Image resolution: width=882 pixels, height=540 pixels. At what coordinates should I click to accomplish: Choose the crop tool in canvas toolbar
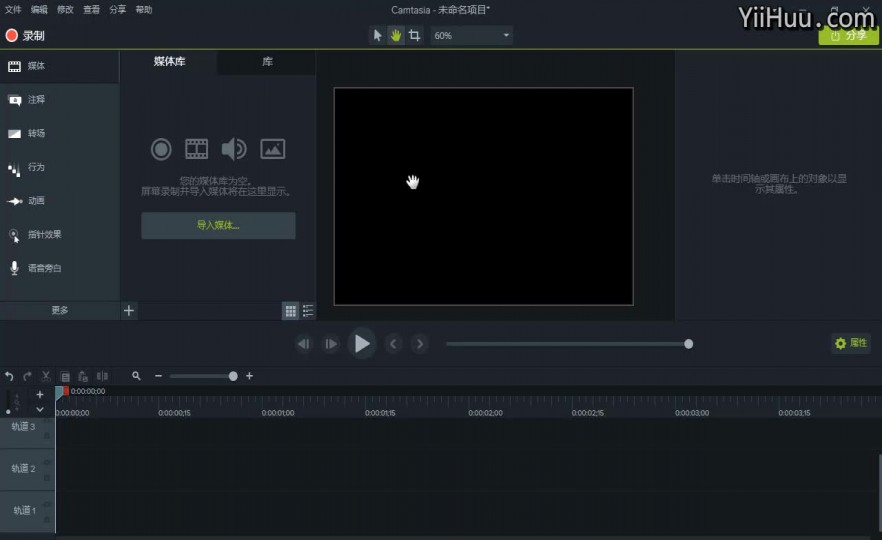coord(415,35)
